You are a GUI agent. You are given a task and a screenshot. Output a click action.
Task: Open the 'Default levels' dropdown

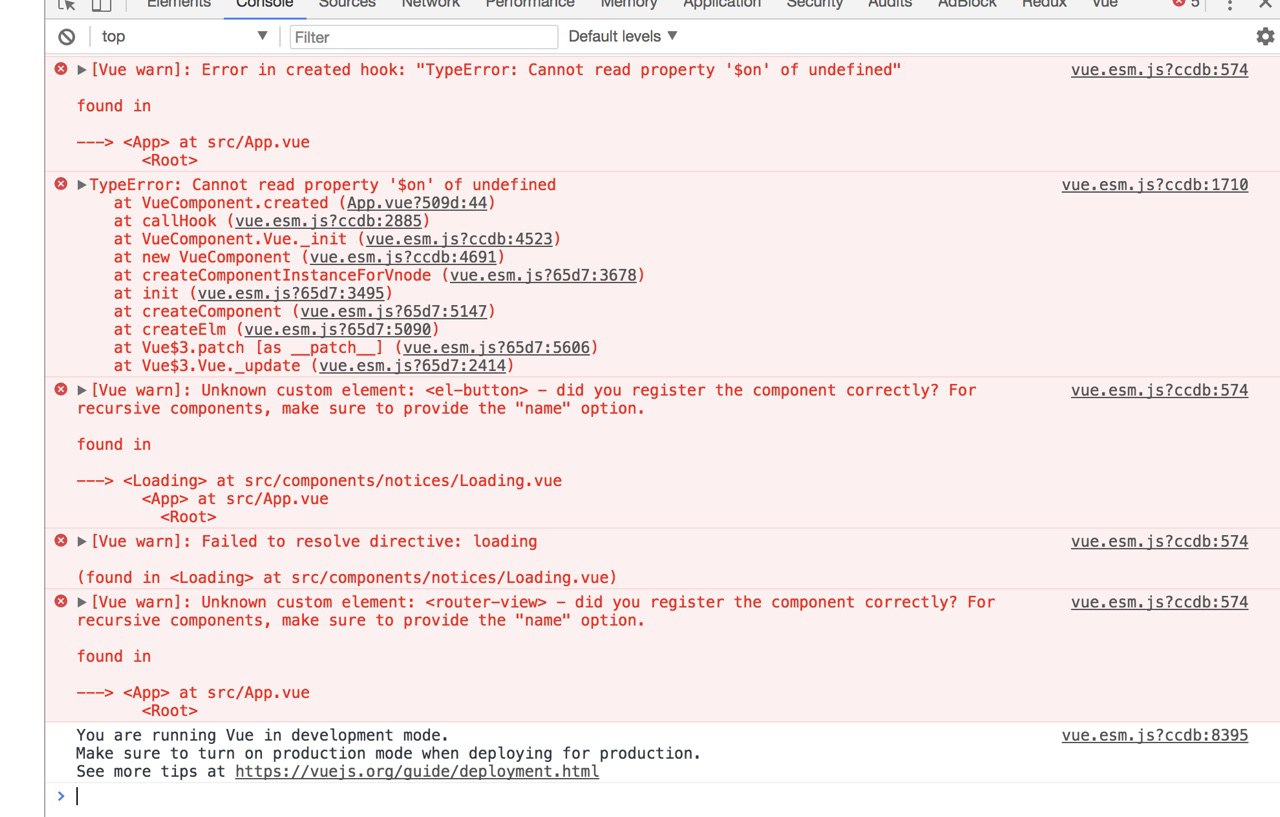(x=623, y=37)
